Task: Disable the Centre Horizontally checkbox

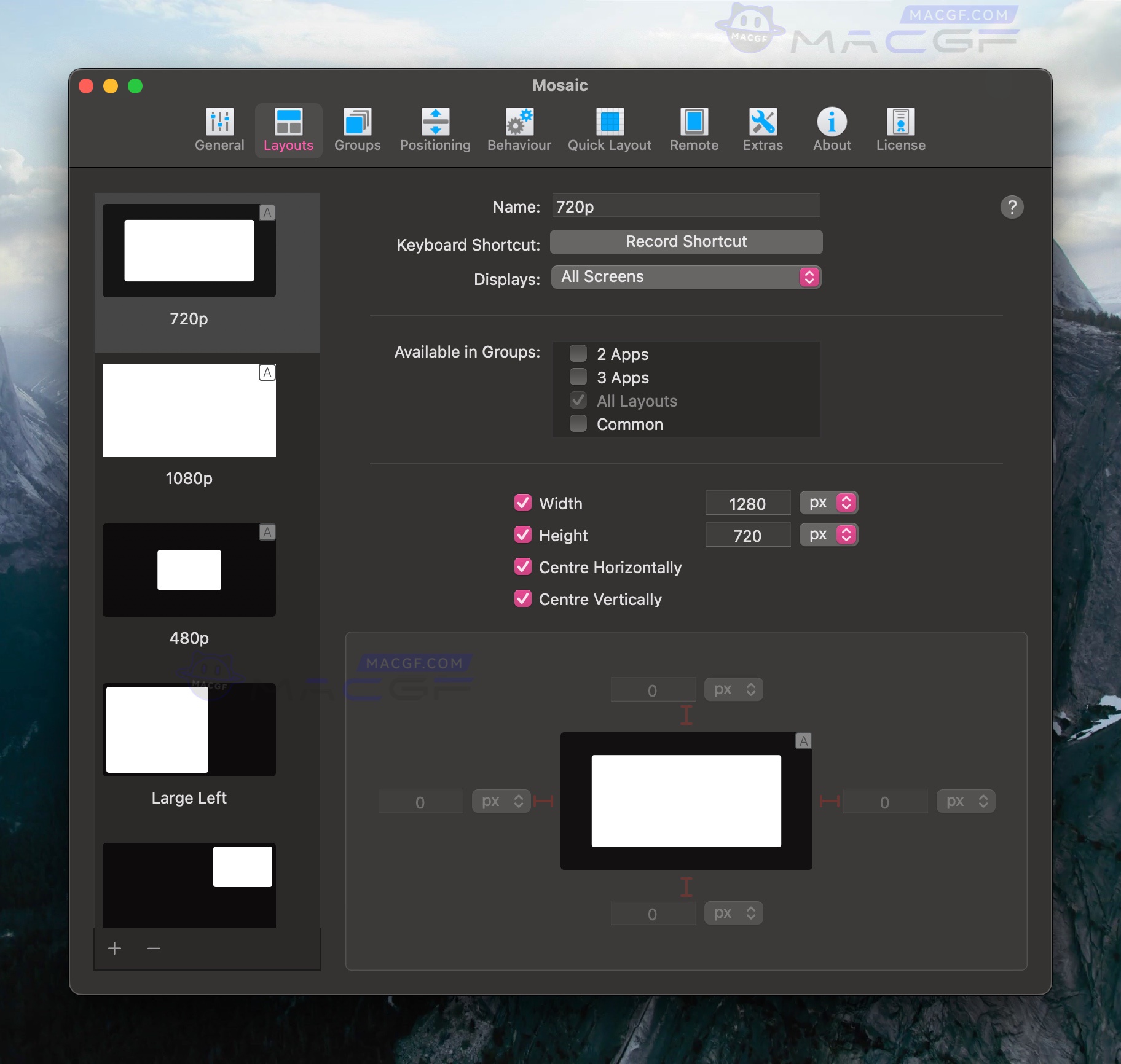Action: point(523,567)
